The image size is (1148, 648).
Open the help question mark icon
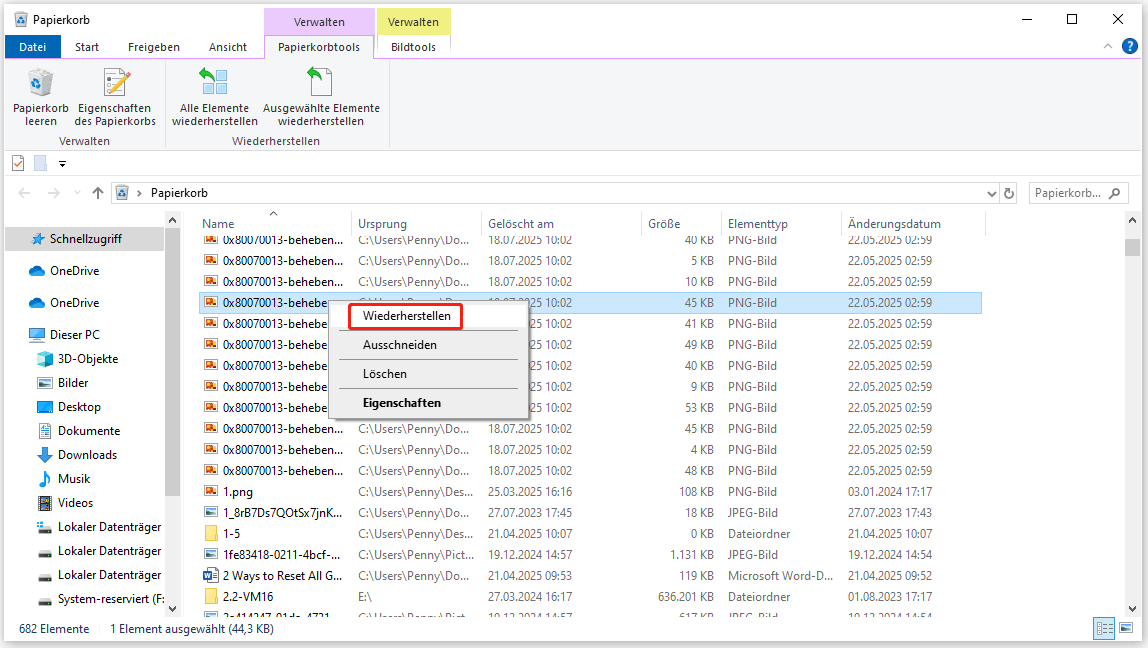(x=1130, y=46)
